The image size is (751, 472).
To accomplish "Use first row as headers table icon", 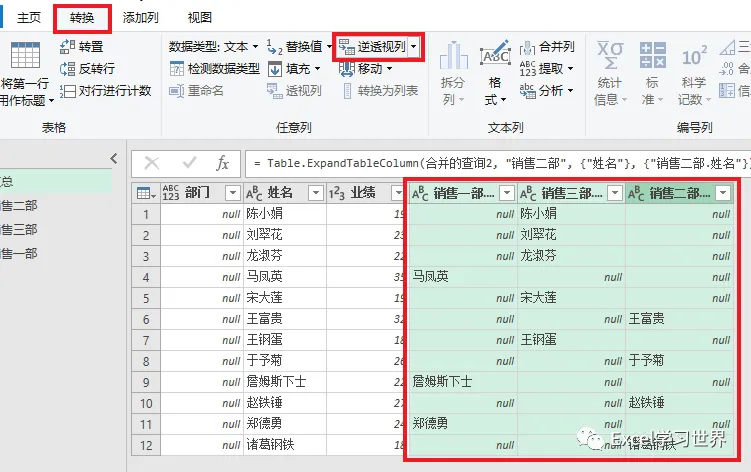I will 25,55.
